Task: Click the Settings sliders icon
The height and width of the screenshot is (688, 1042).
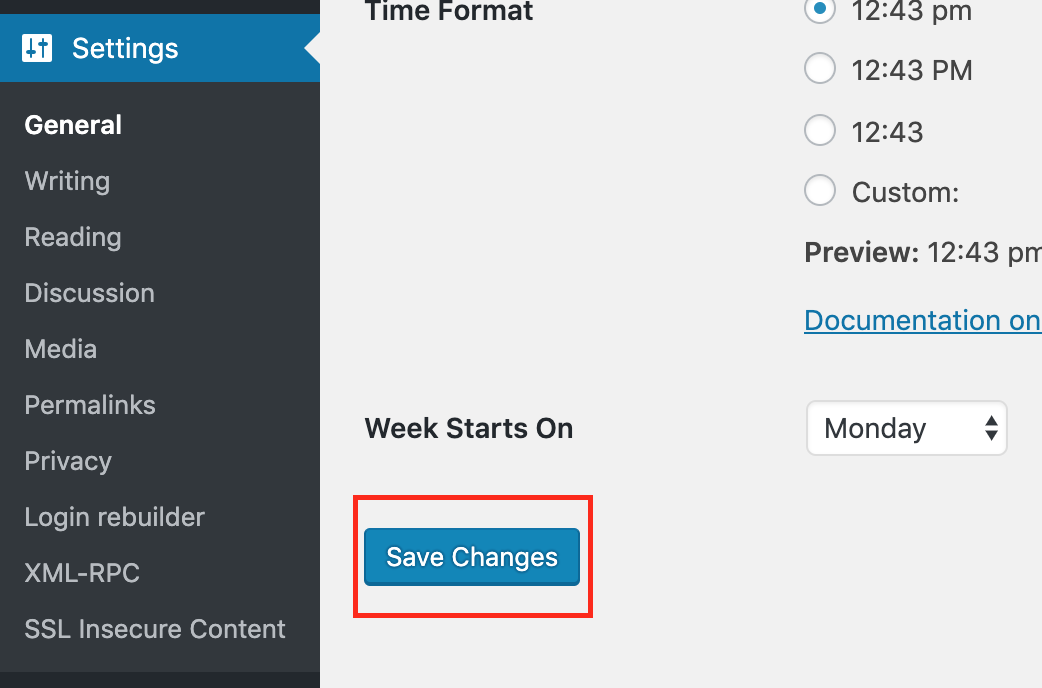Action: (x=38, y=48)
